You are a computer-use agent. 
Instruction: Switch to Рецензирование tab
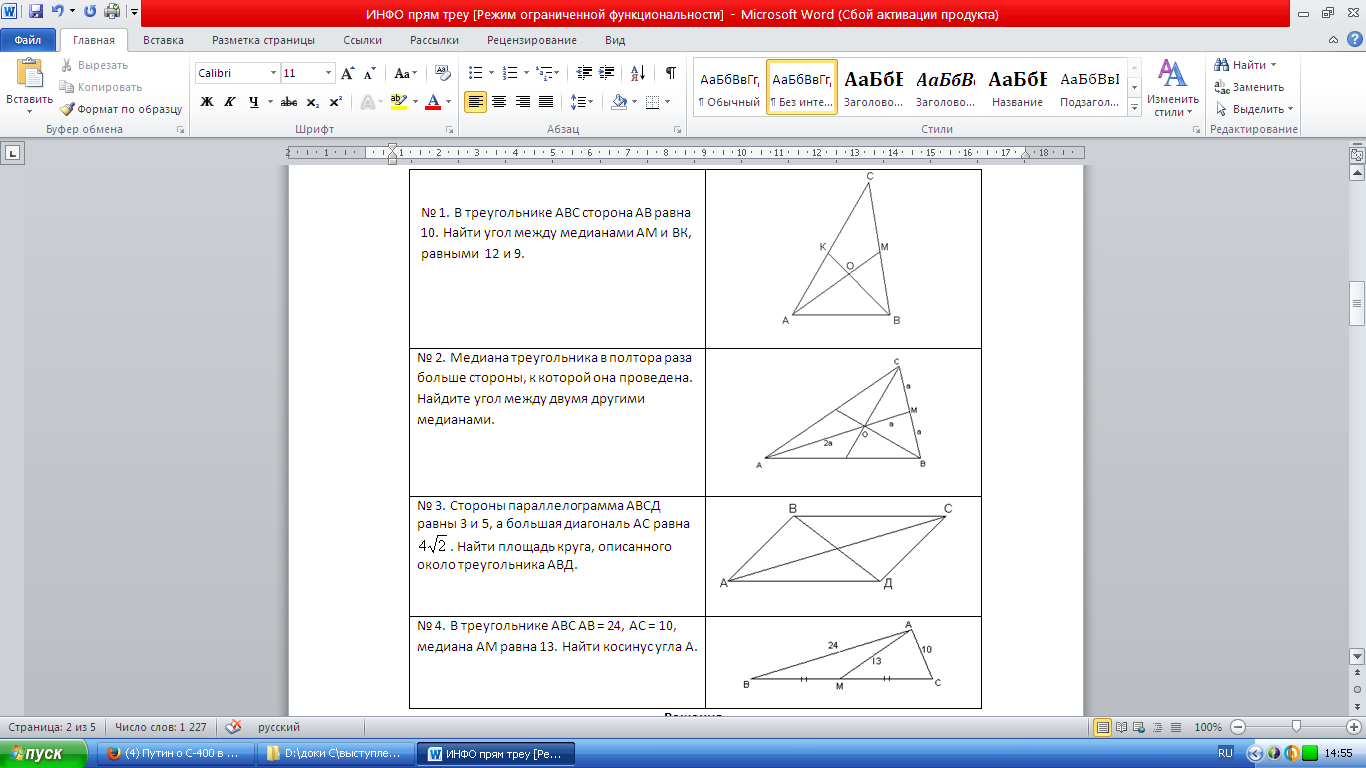click(532, 40)
